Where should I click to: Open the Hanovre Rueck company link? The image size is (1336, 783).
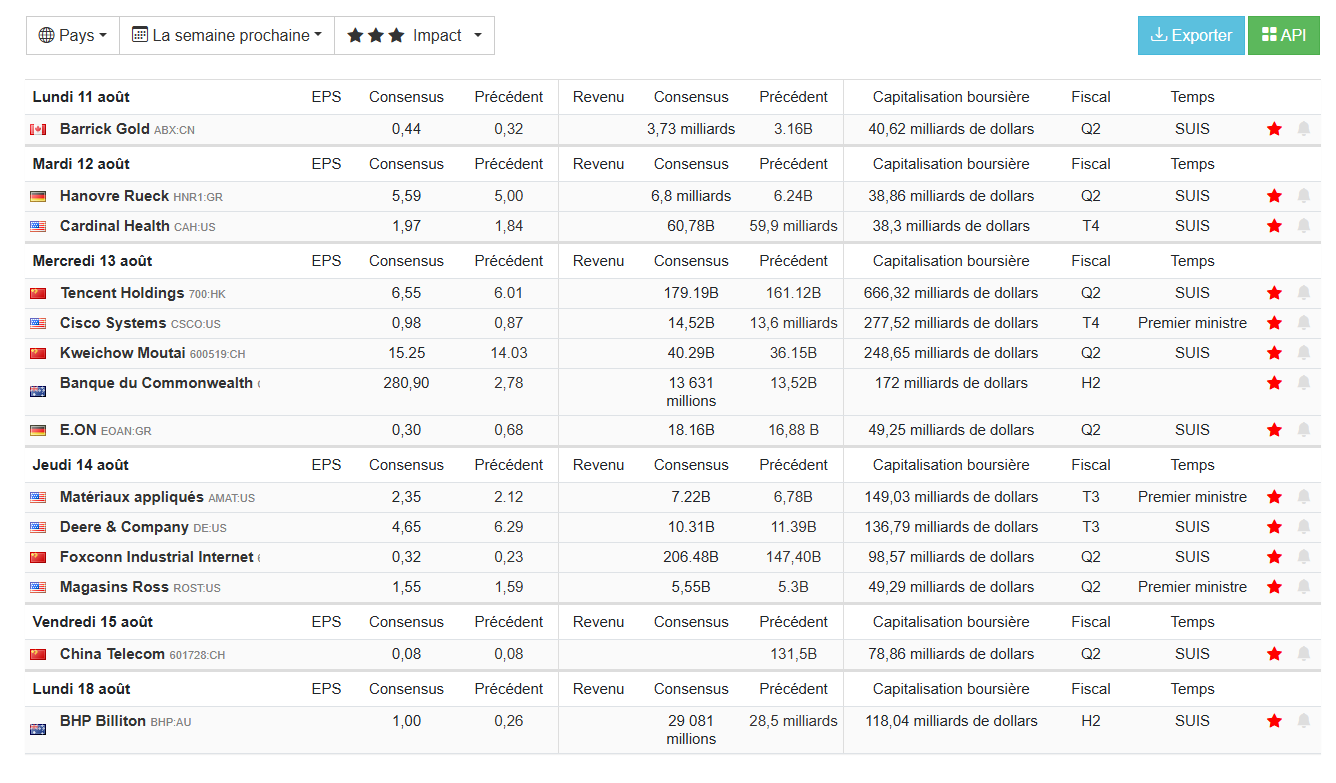[x=114, y=196]
